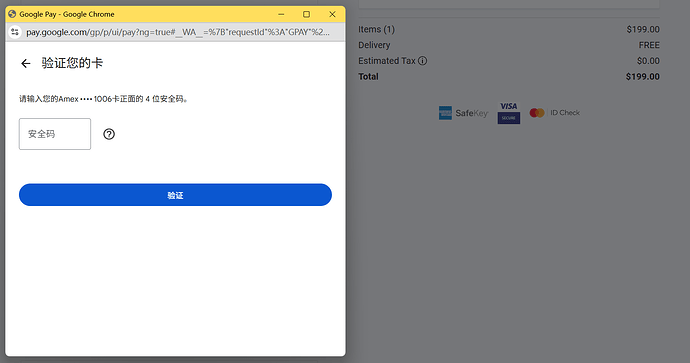
Task: Click the 验证您的卡 heading
Action: pyautogui.click(x=72, y=63)
